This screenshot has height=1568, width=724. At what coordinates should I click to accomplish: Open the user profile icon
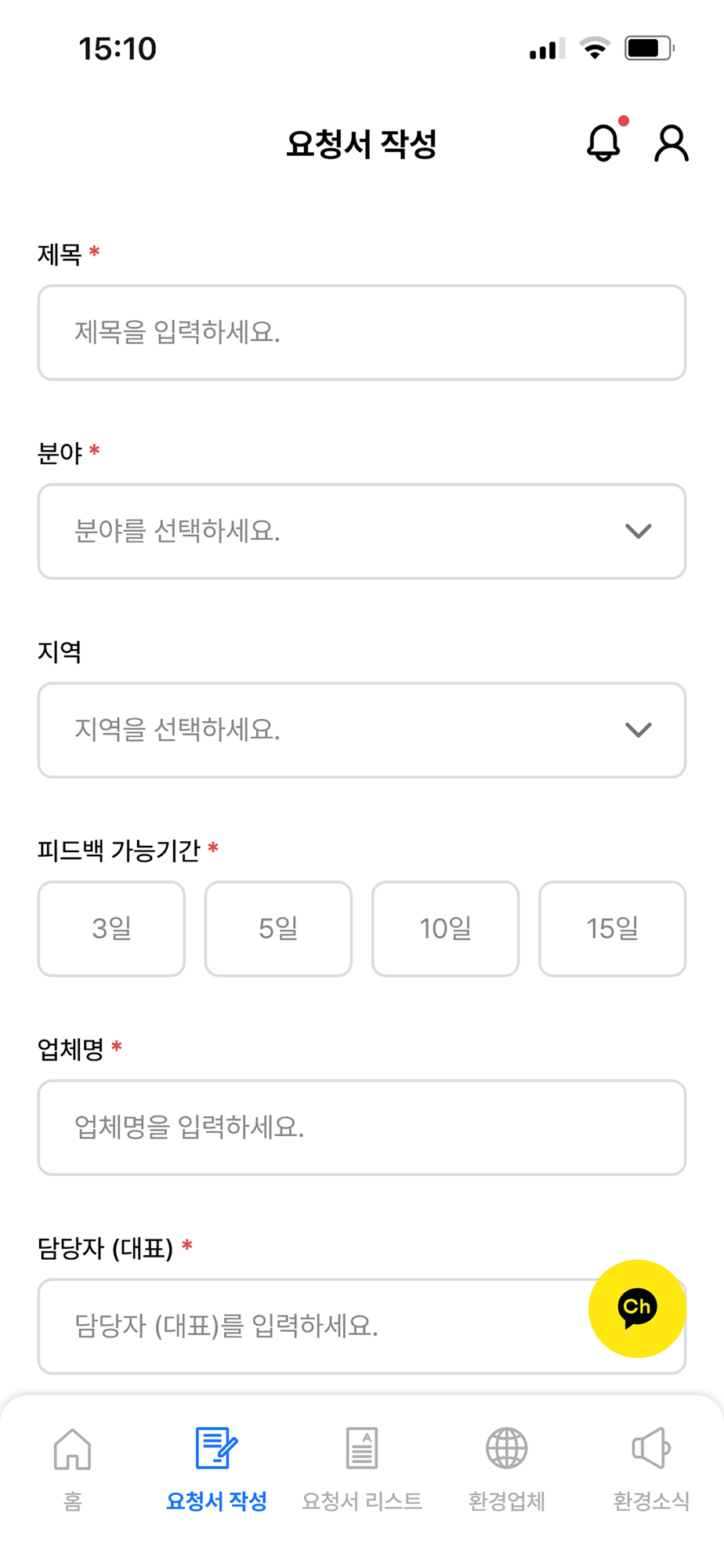click(x=672, y=143)
